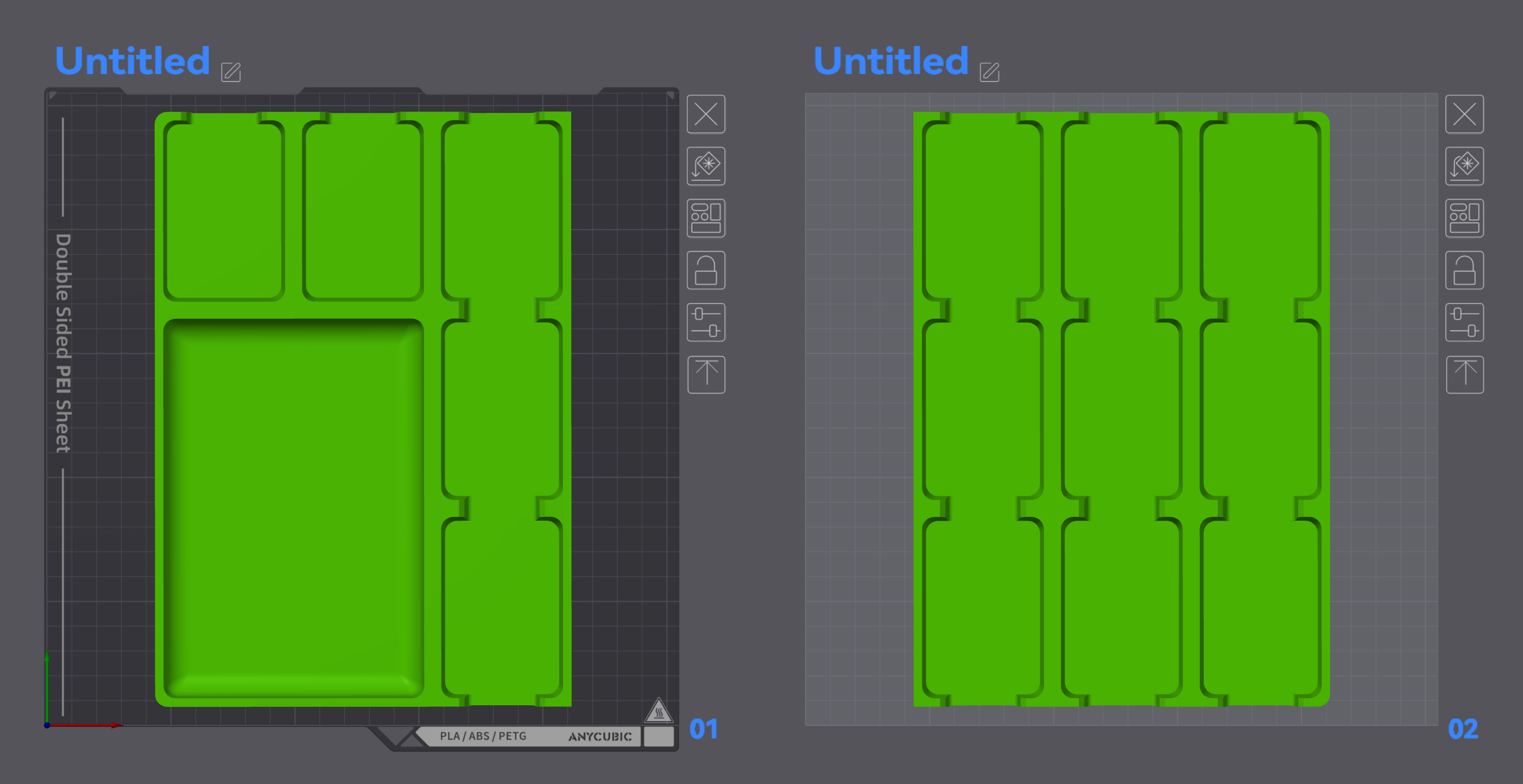The width and height of the screenshot is (1523, 784).
Task: Edit the name of plate 01
Action: coord(231,72)
